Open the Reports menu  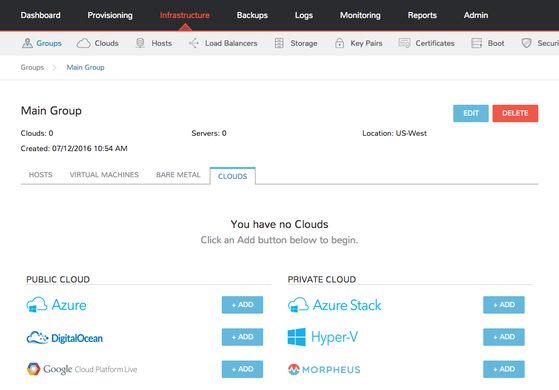coord(422,15)
